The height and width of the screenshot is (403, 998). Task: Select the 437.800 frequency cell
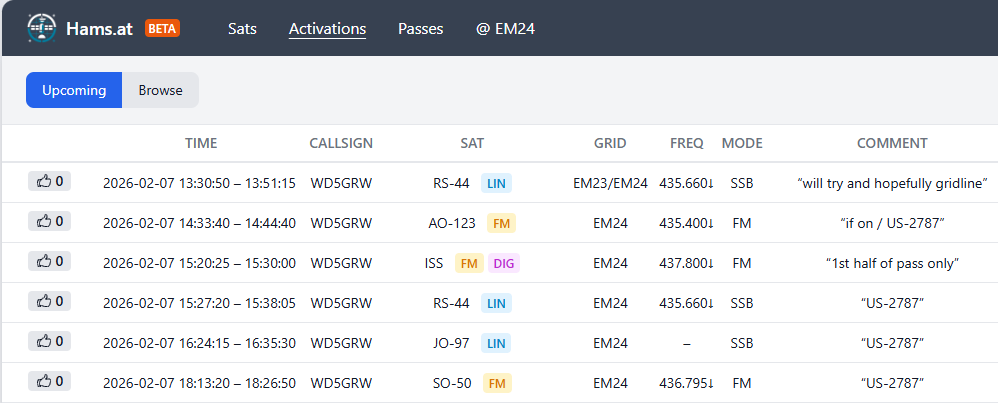coord(687,264)
